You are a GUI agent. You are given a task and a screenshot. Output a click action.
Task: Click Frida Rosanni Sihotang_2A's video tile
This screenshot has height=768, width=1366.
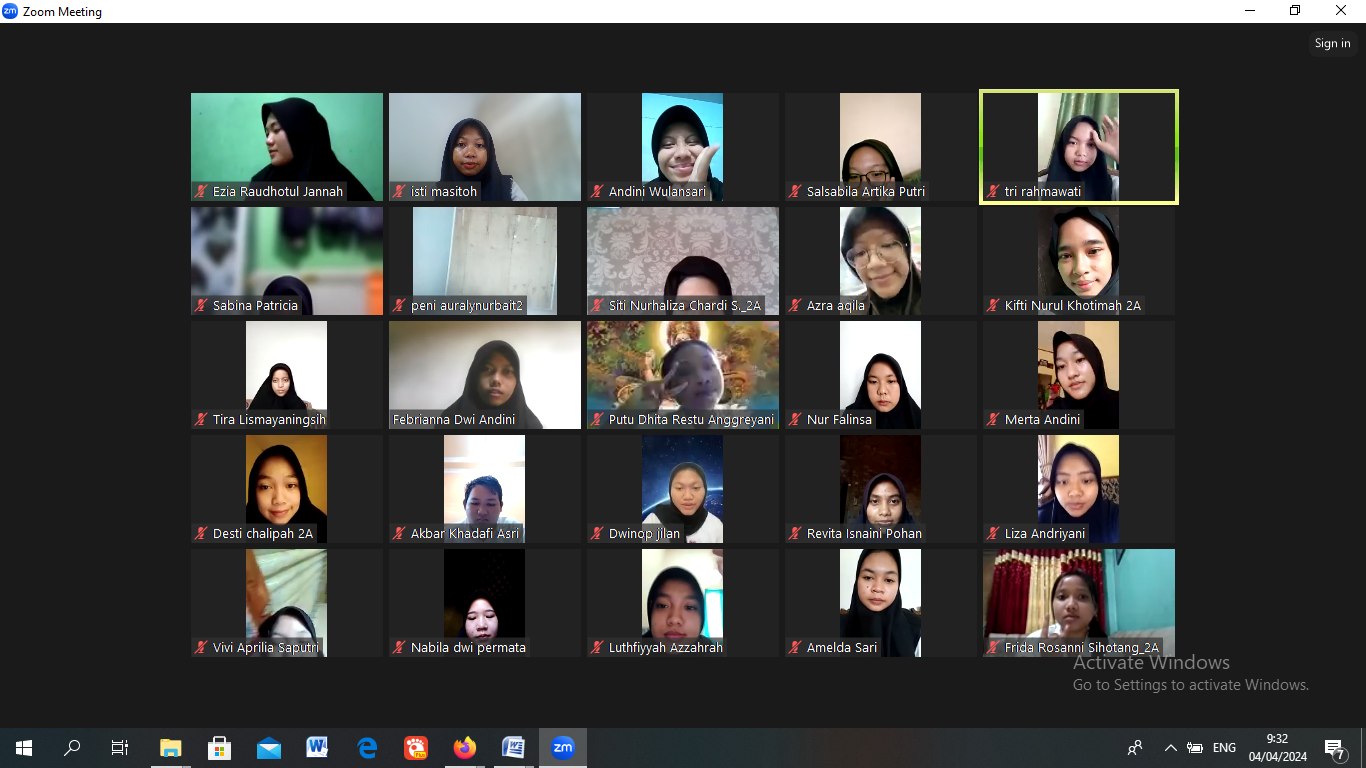[1078, 603]
